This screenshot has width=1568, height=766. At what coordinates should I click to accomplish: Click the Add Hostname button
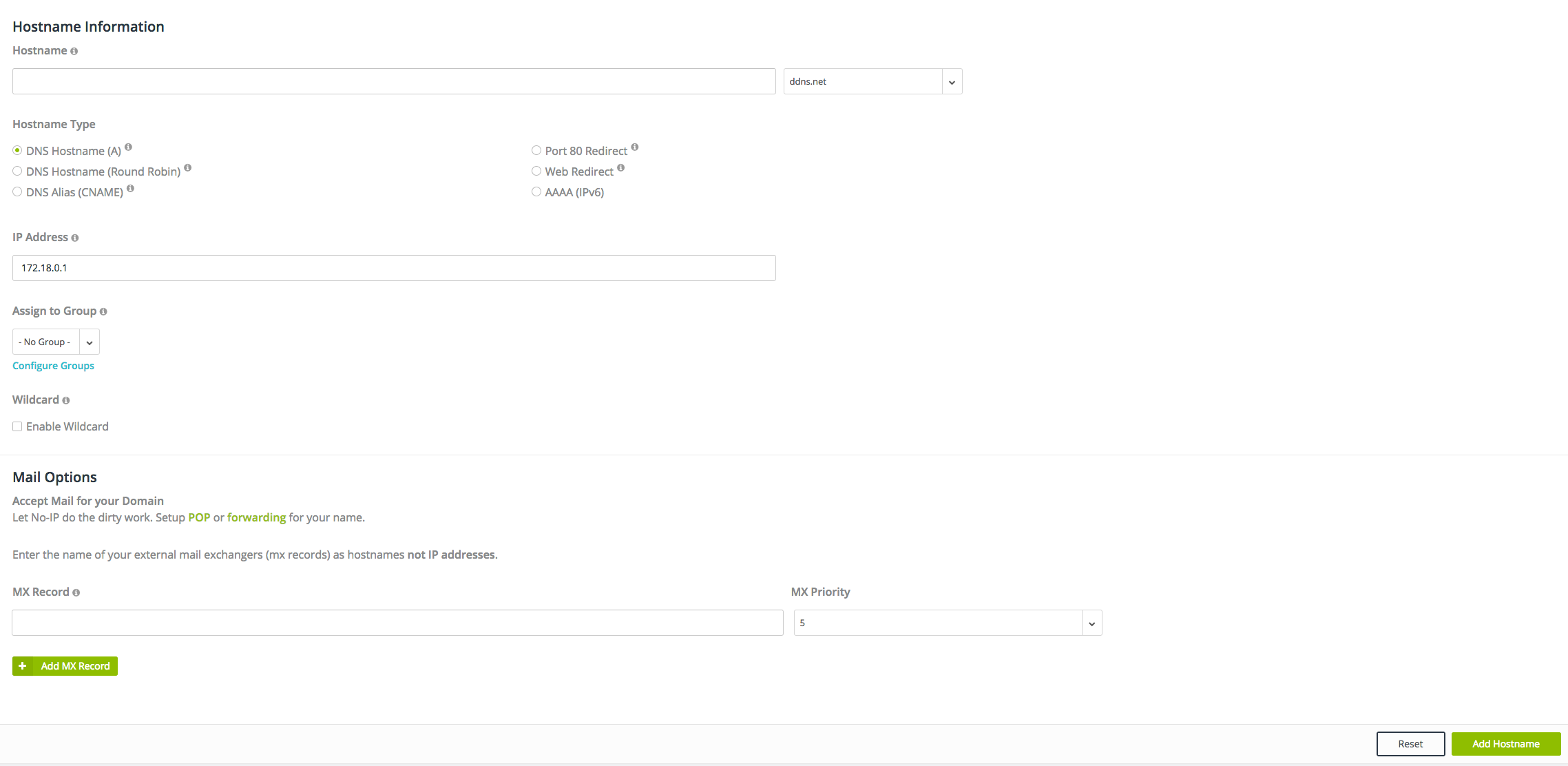click(1505, 743)
